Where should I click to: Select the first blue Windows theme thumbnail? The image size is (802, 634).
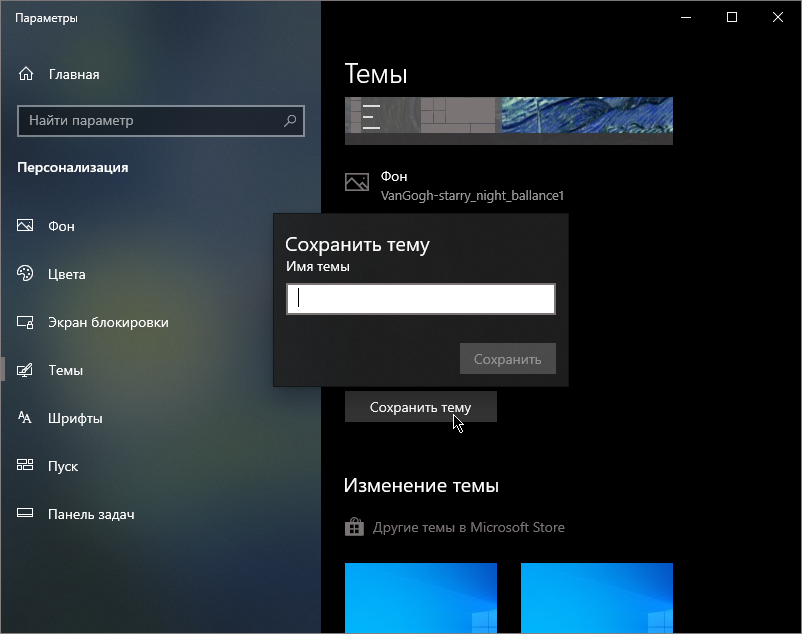[421, 598]
